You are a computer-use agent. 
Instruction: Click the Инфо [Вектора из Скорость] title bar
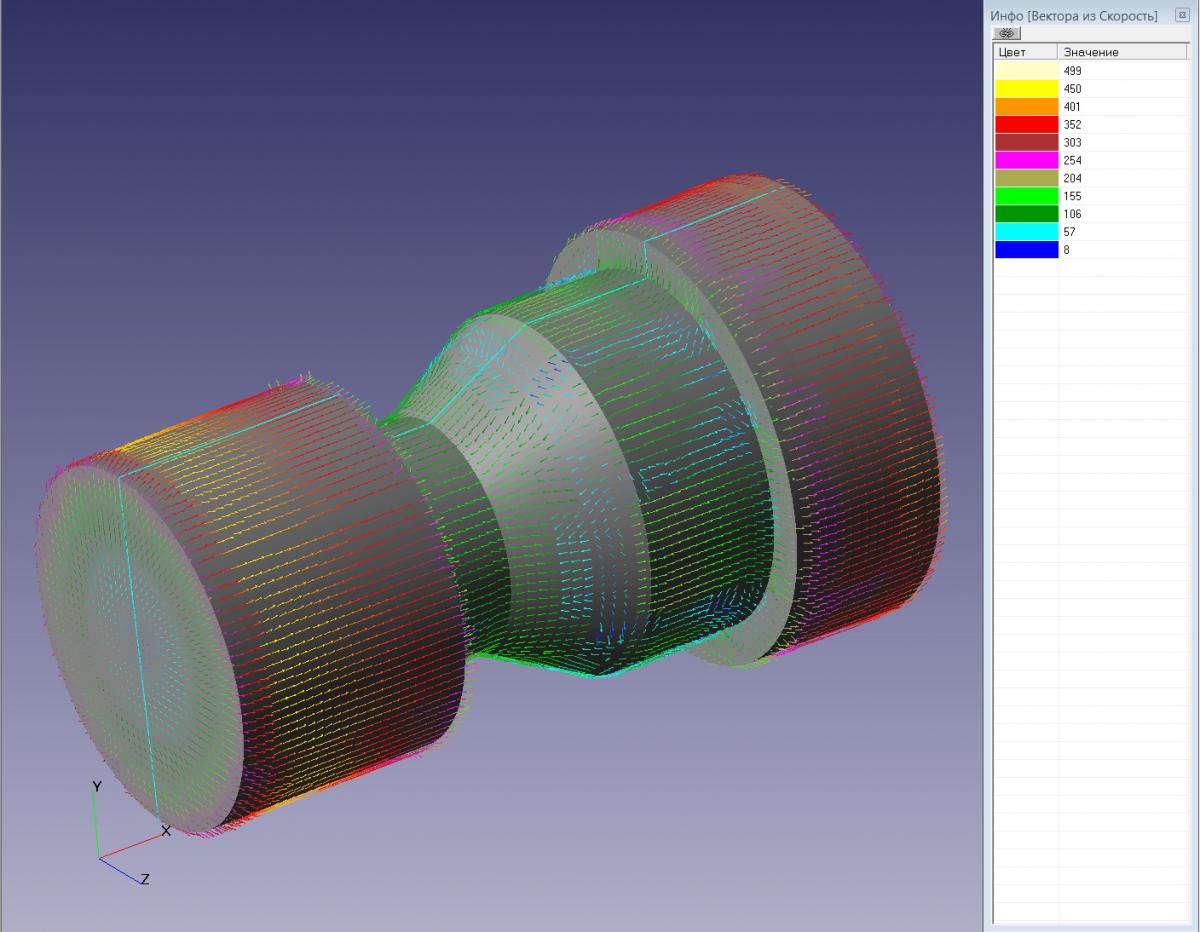click(1074, 16)
